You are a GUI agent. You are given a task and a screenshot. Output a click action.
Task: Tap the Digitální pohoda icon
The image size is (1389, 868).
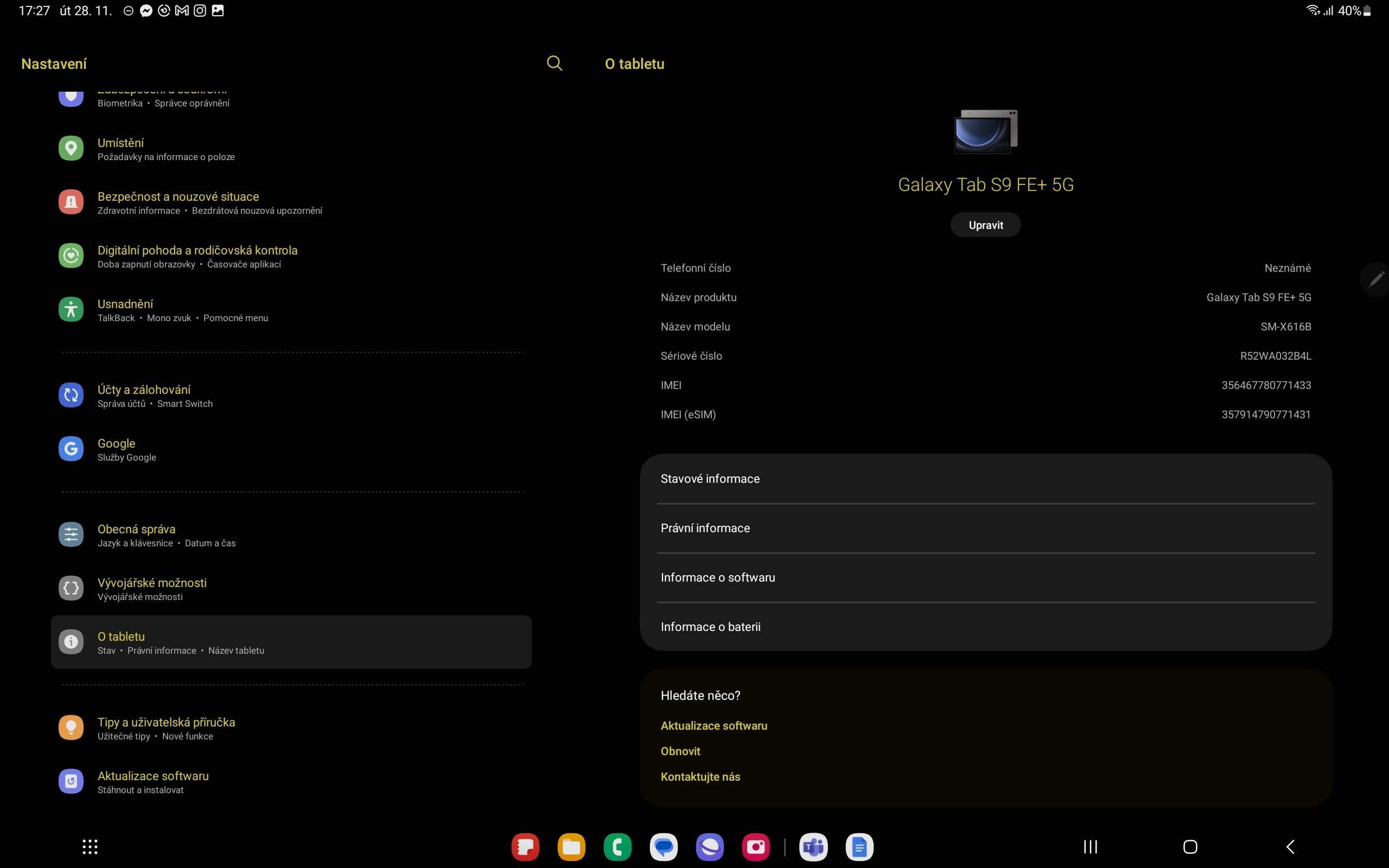[x=71, y=256]
